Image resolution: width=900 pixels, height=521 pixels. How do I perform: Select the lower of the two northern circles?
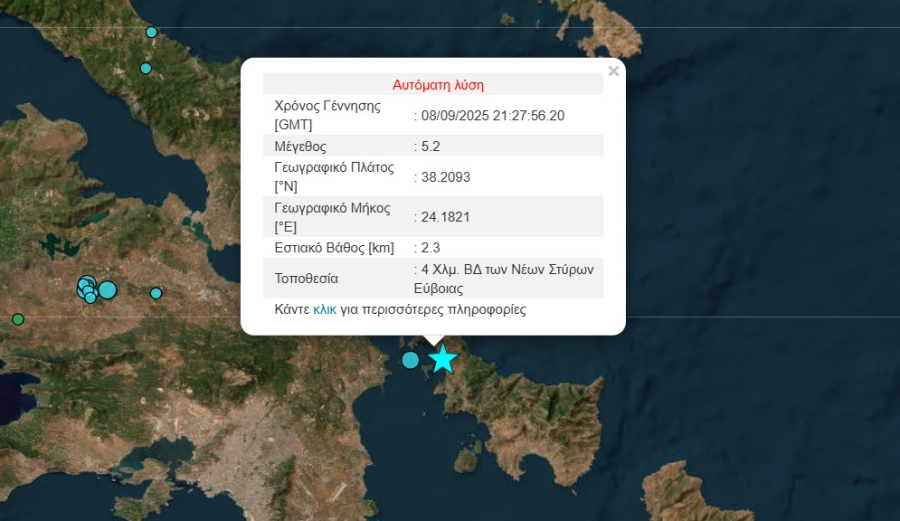146,68
